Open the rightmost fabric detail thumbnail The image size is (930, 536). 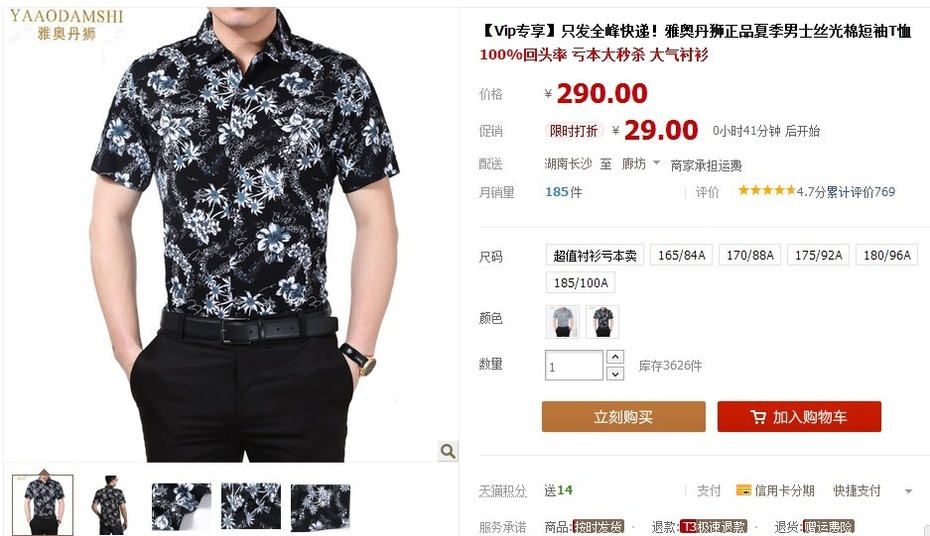(x=320, y=507)
